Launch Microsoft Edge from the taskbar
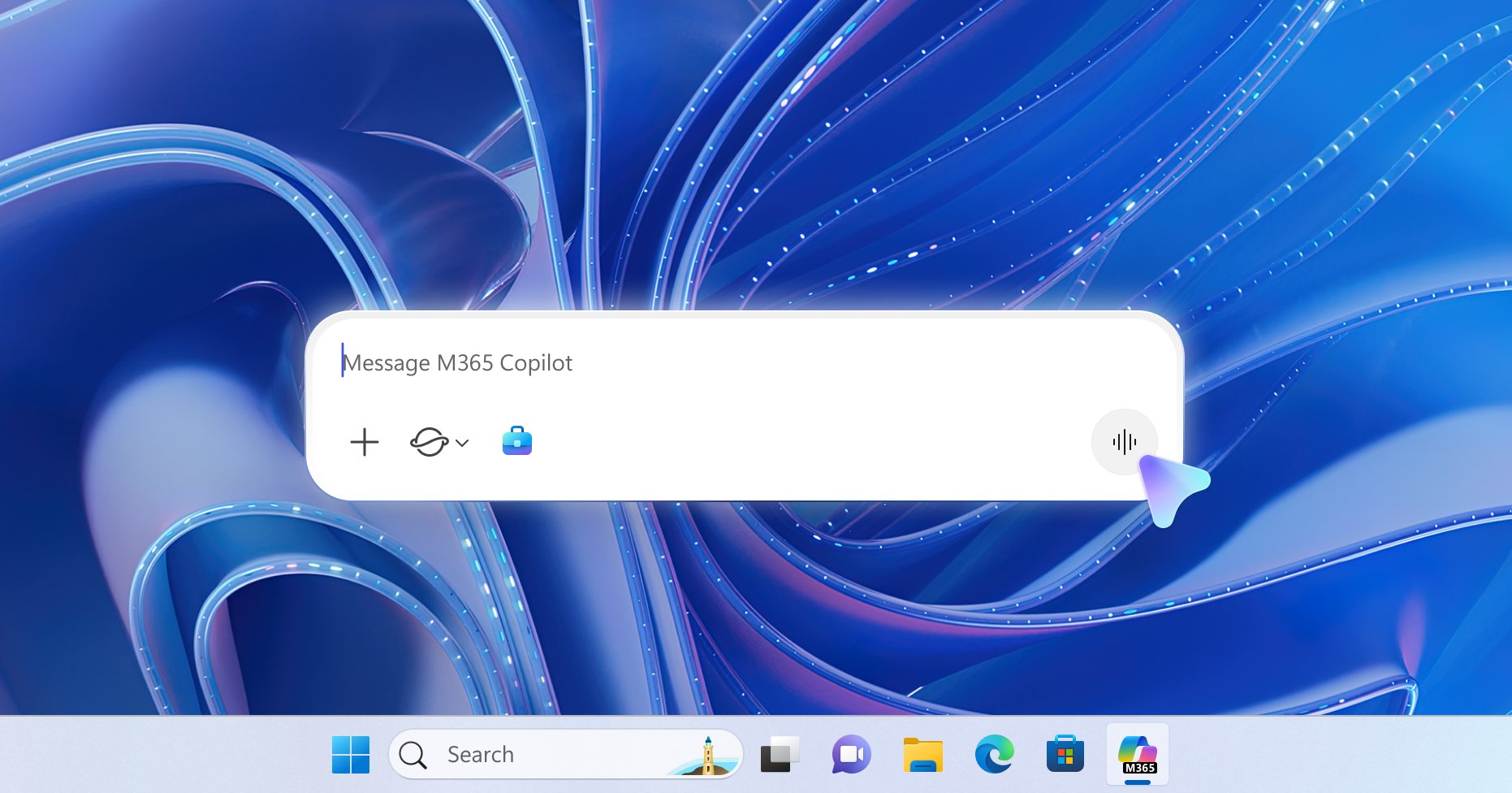 [993, 755]
